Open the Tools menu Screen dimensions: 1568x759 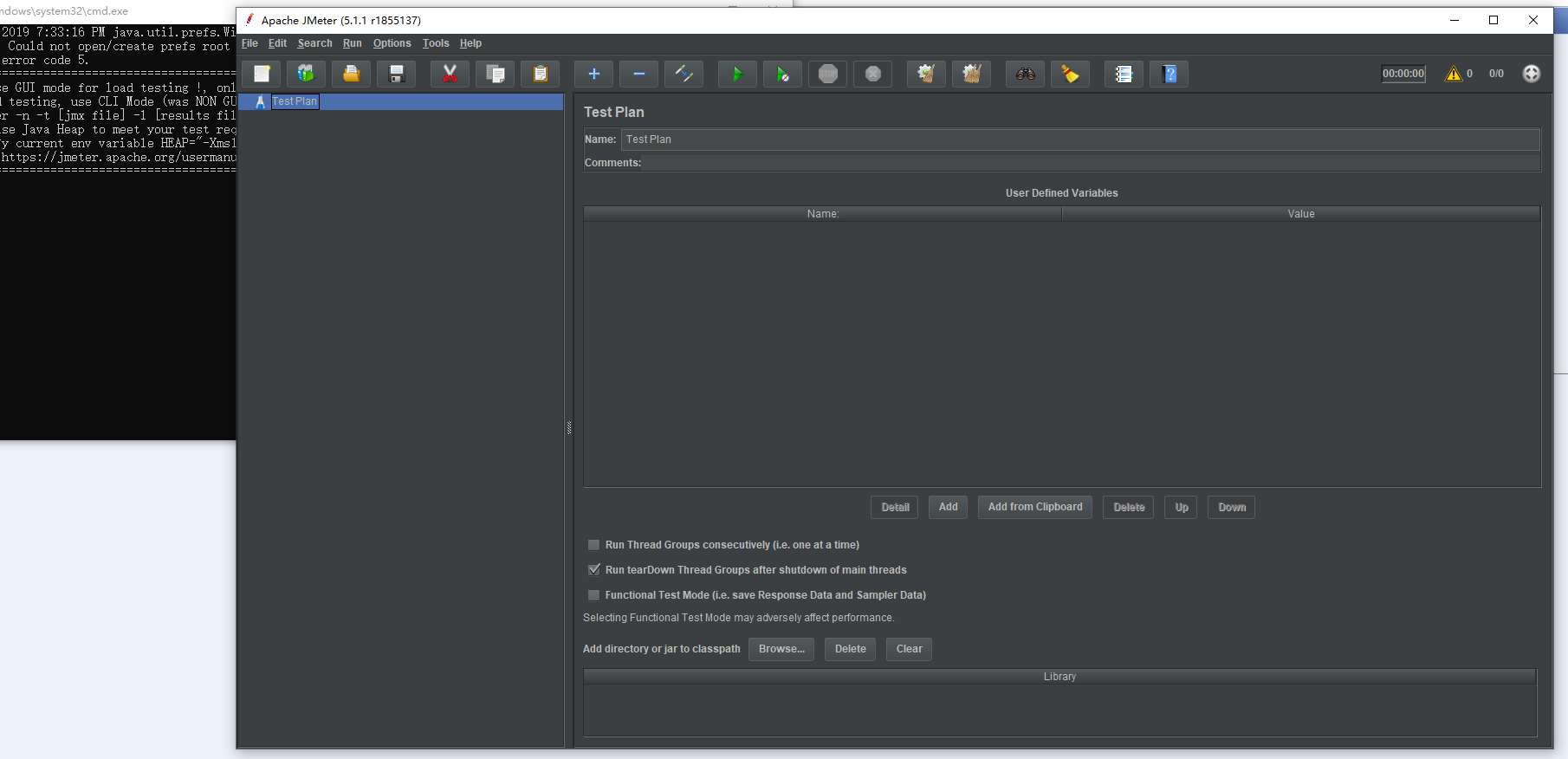pos(436,43)
